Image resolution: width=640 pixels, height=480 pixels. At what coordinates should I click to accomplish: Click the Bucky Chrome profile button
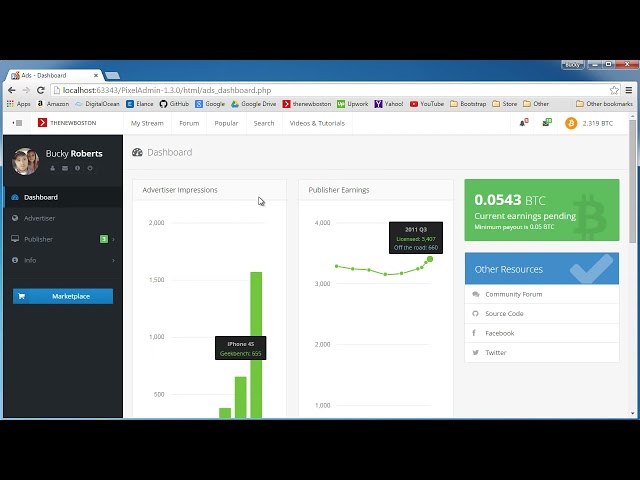pos(573,64)
